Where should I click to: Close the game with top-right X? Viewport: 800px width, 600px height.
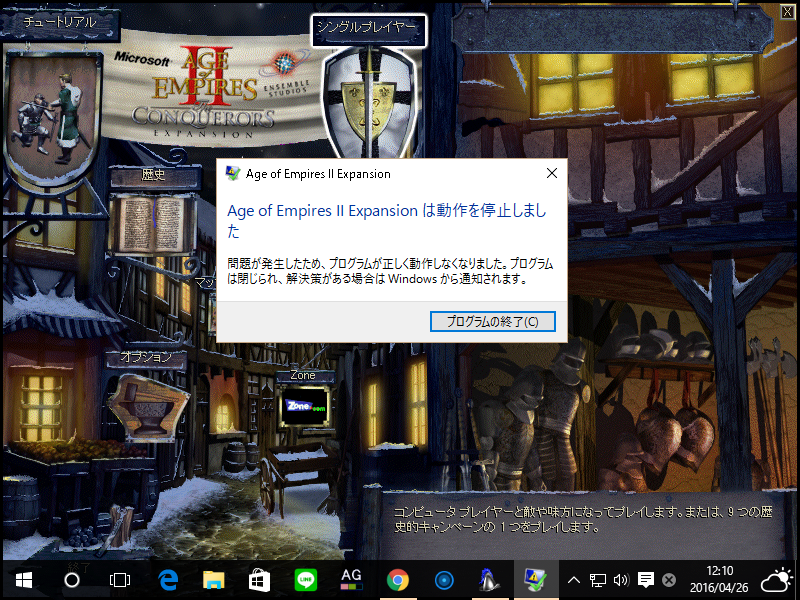(787, 12)
